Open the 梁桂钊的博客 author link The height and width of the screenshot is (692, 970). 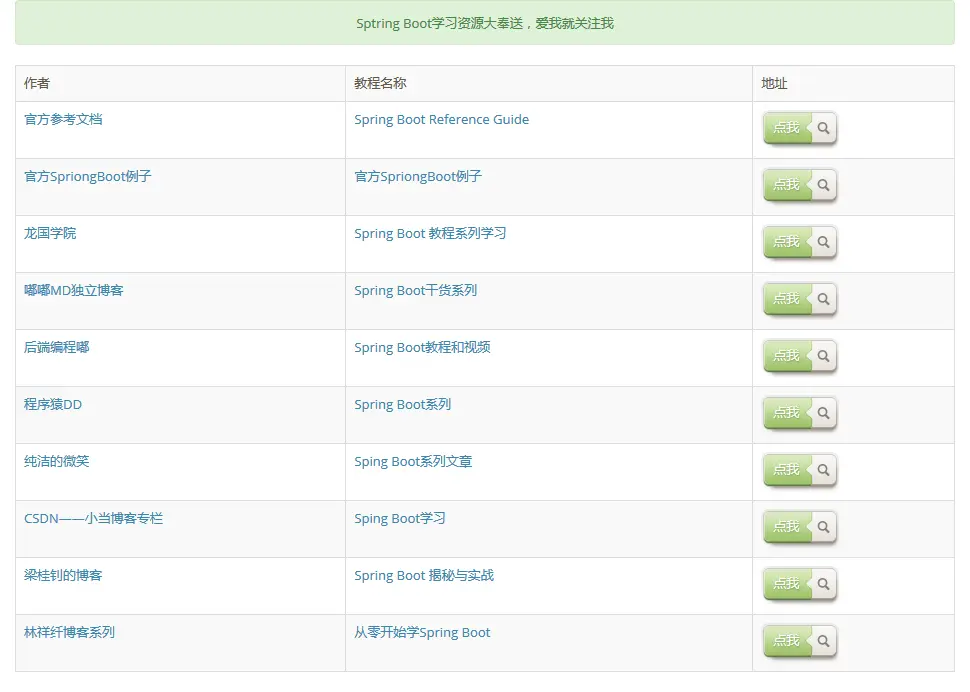(63, 575)
